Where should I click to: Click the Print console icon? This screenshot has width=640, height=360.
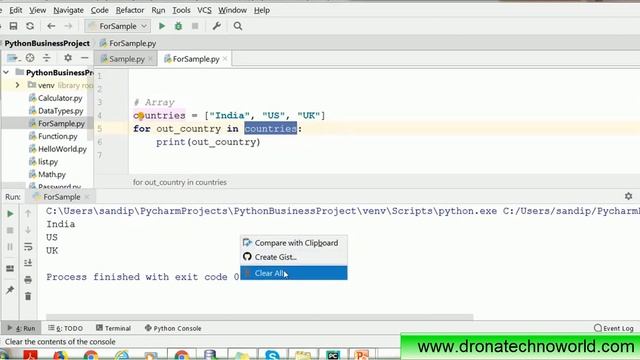[x=28, y=280]
